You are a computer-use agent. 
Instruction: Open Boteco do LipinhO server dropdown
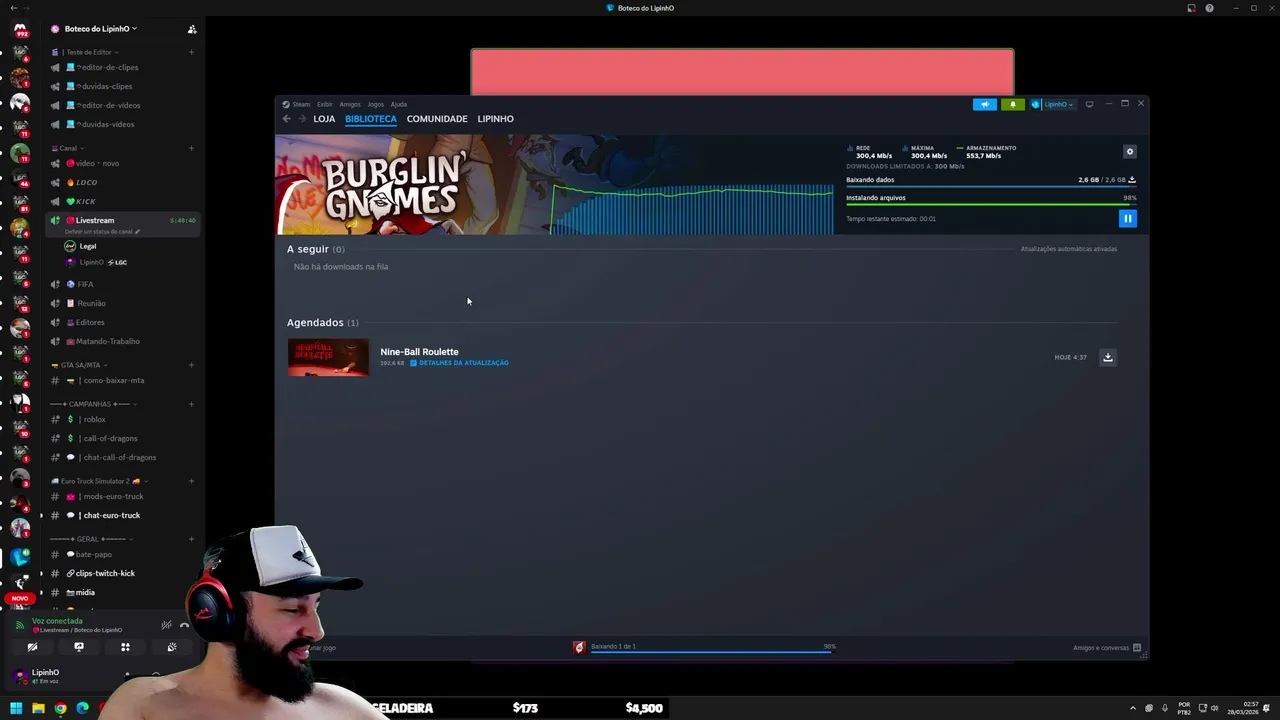100,29
